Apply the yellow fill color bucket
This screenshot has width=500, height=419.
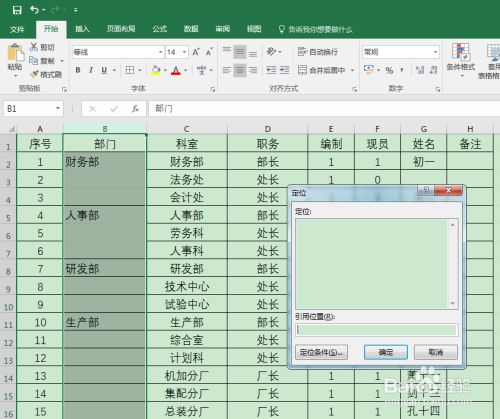point(156,70)
